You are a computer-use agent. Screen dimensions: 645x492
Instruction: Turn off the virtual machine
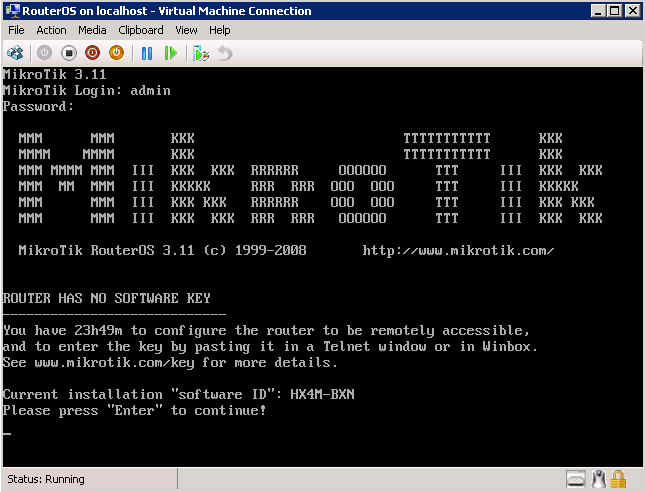pyautogui.click(x=69, y=53)
